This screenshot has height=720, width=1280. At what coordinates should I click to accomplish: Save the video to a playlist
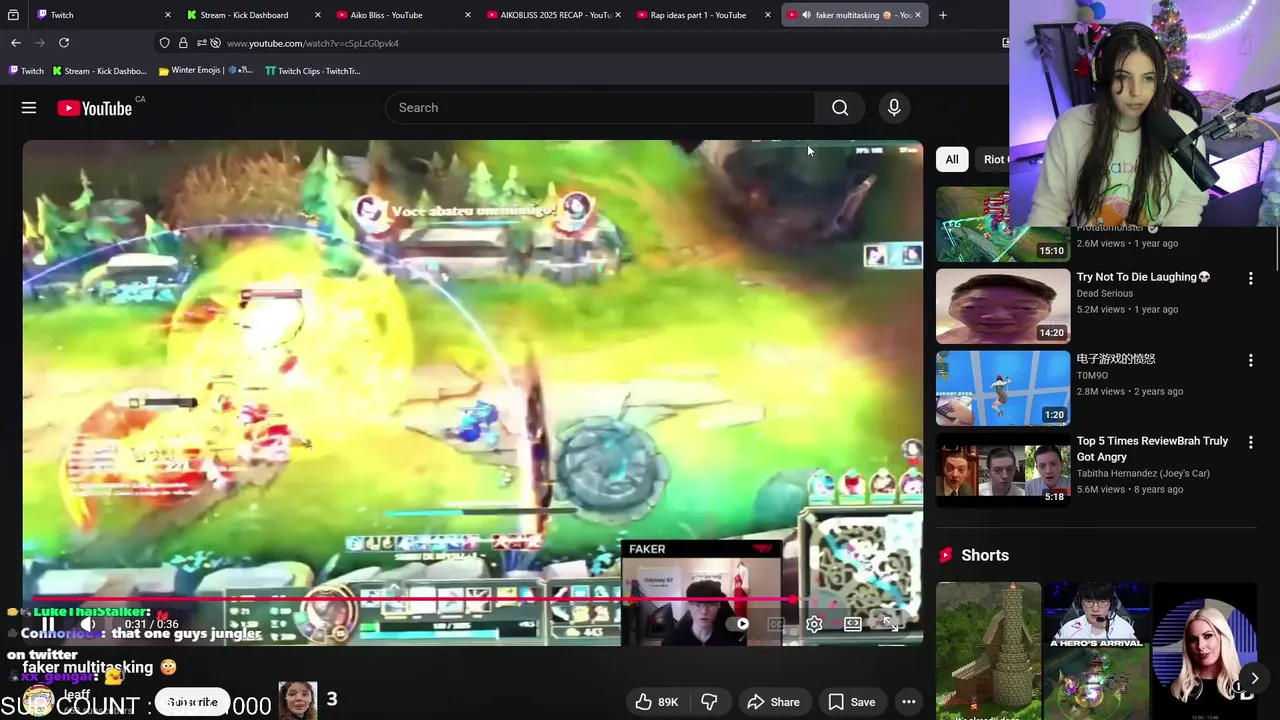click(851, 702)
